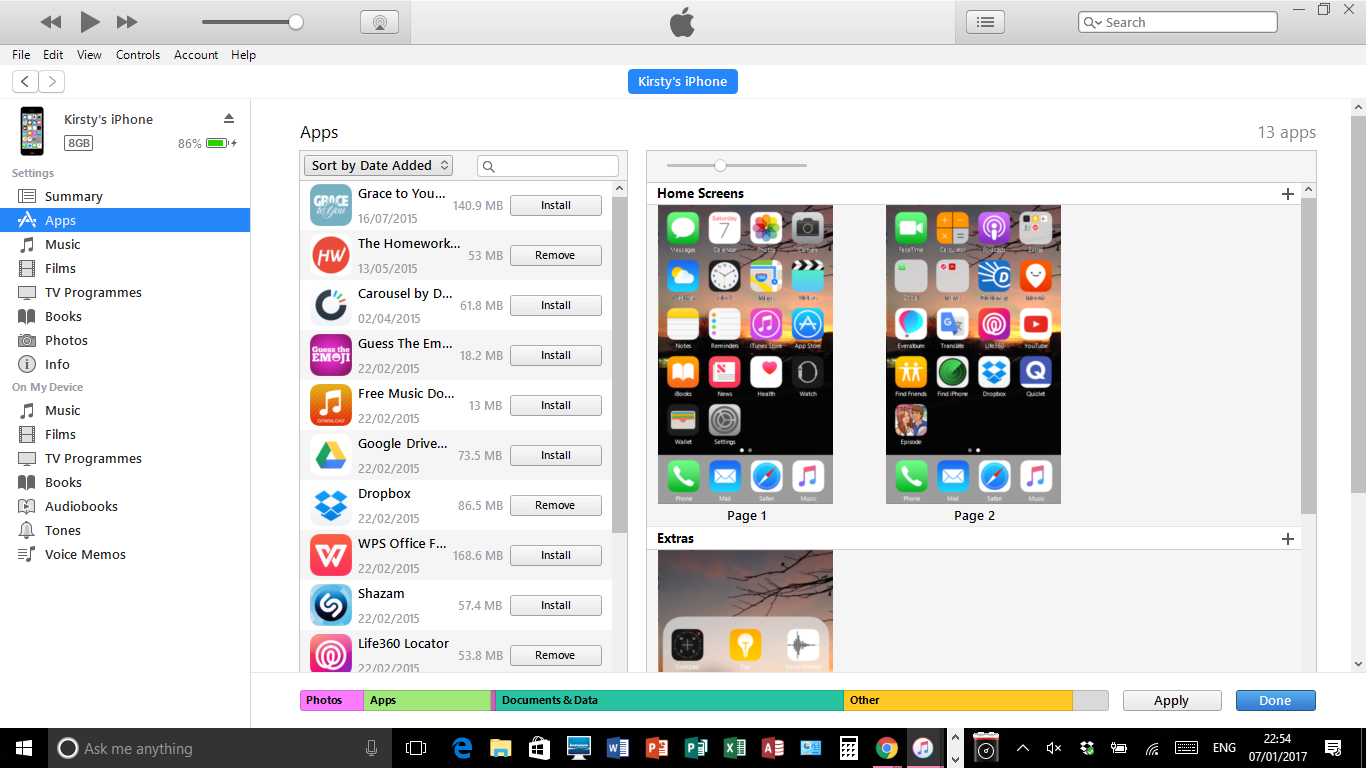Image resolution: width=1366 pixels, height=768 pixels.
Task: Launch Microsoft Edge from the taskbar
Action: (462, 748)
